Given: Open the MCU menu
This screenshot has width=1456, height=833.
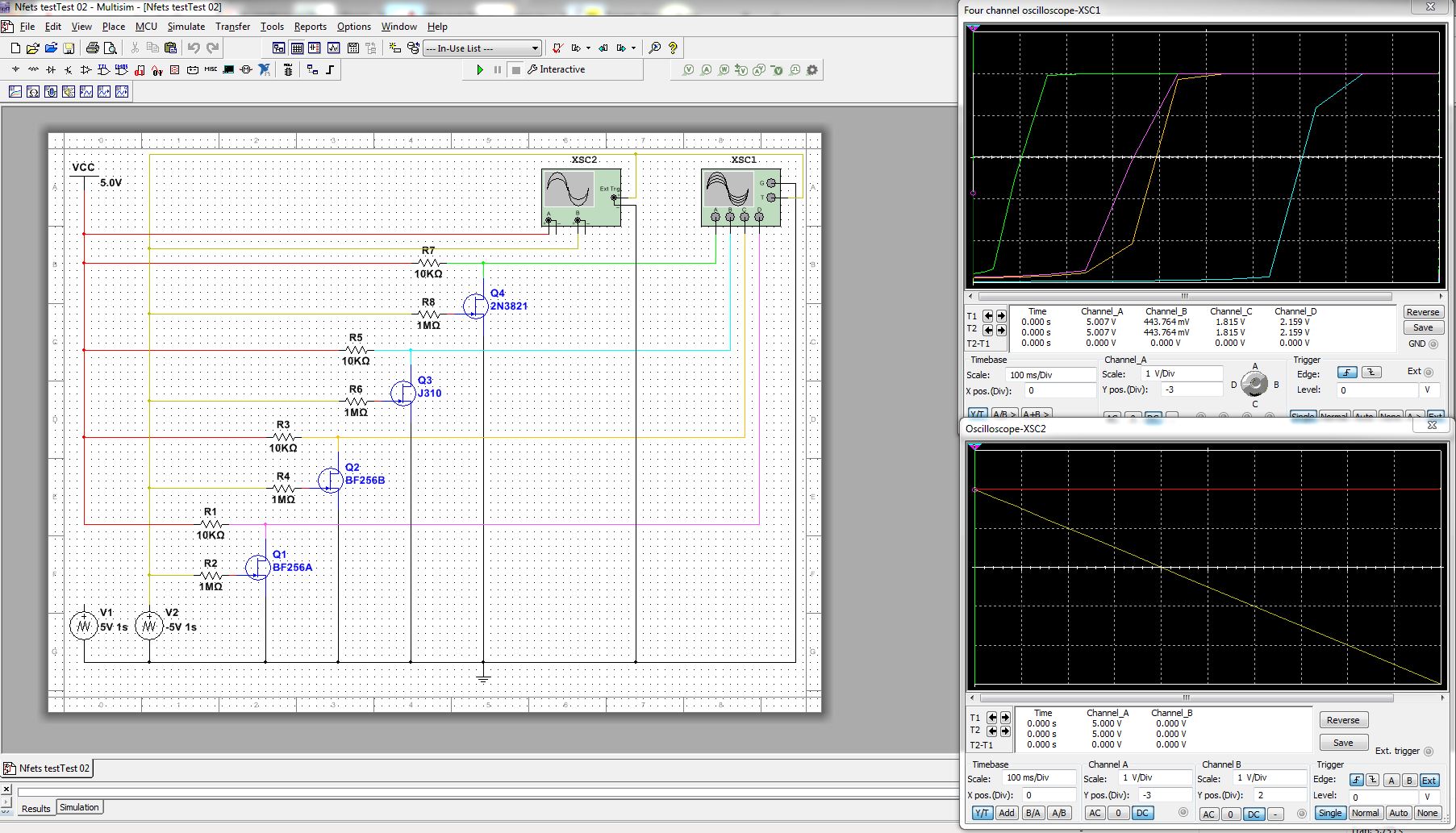Looking at the screenshot, I should pos(146,27).
